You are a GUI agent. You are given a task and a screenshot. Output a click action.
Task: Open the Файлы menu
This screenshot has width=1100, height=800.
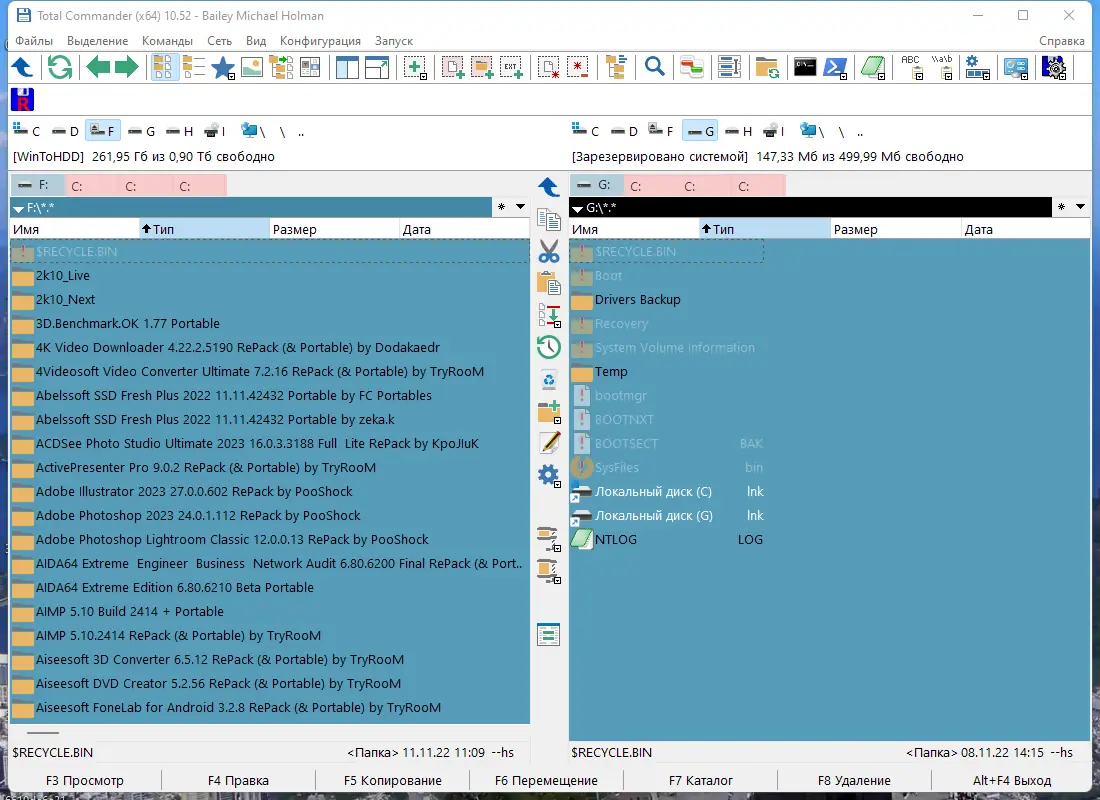pos(34,41)
